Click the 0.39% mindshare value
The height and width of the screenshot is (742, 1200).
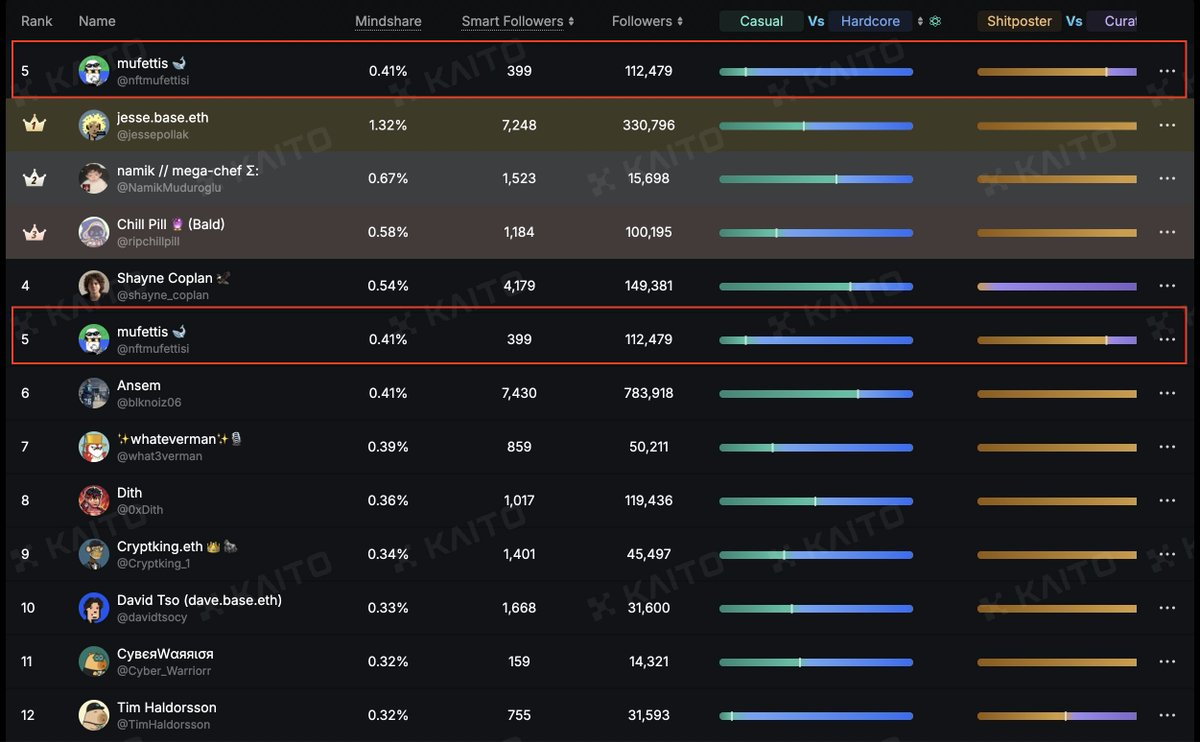click(x=388, y=447)
